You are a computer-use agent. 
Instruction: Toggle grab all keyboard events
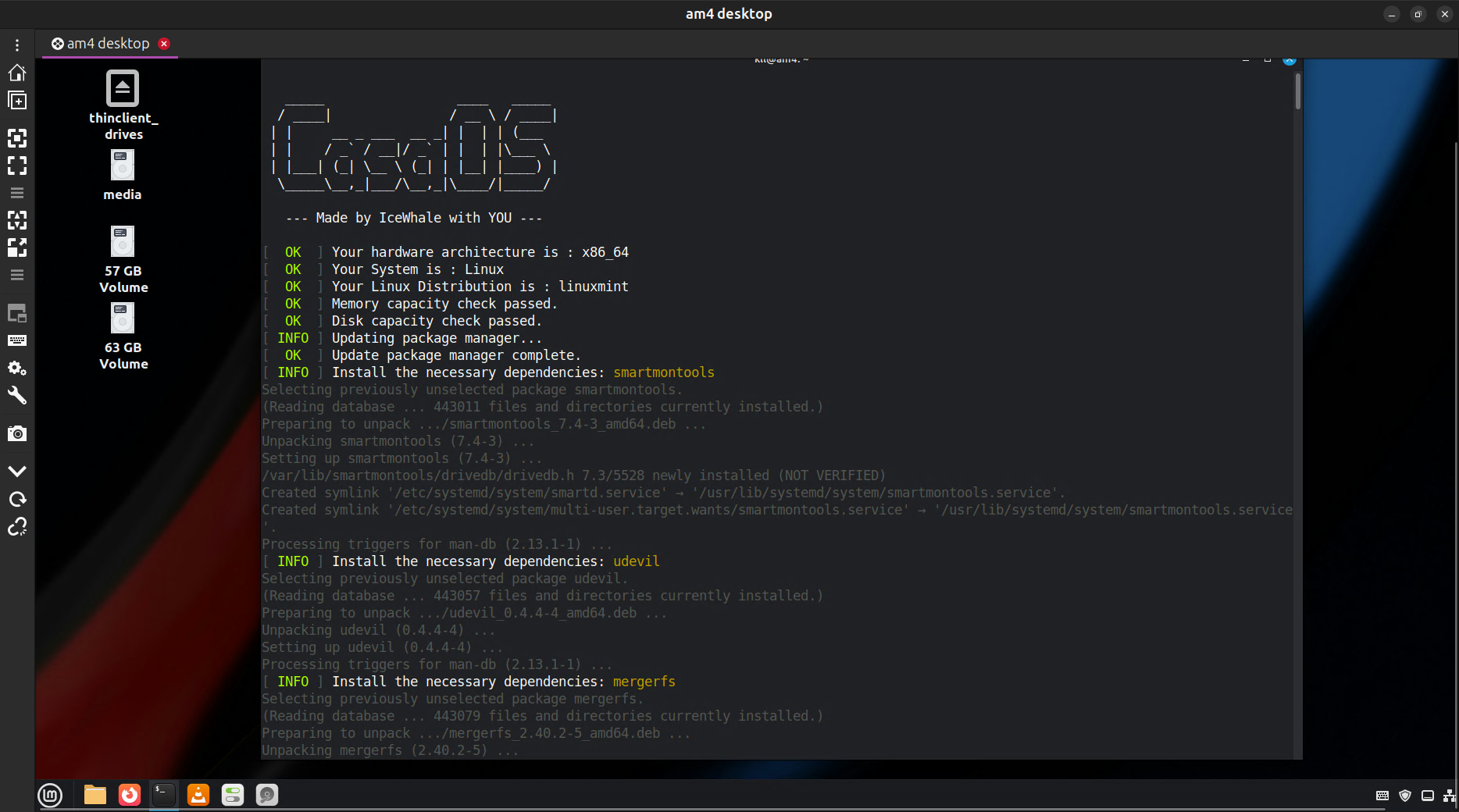point(17,340)
